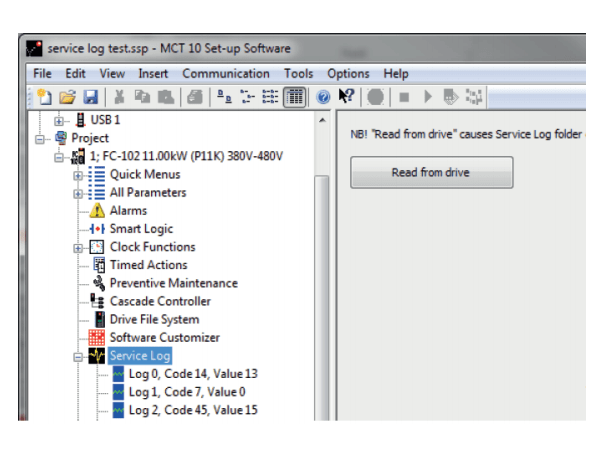The image size is (605, 453).
Task: Select the Alarms warning icon in tree
Action: (x=97, y=211)
